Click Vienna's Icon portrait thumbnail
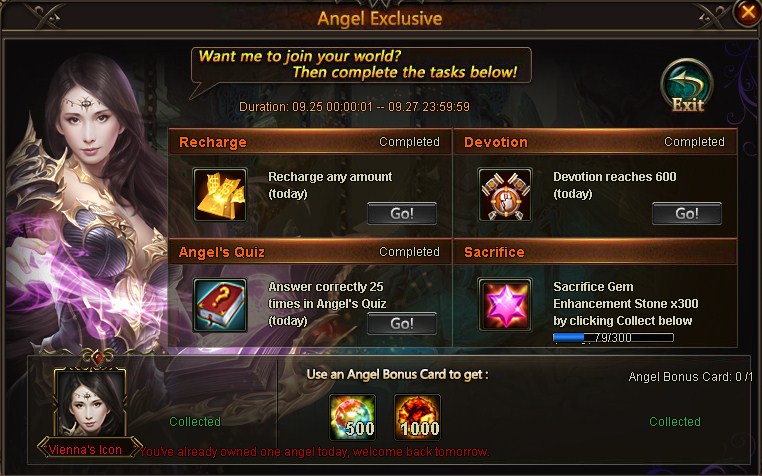 (90, 403)
